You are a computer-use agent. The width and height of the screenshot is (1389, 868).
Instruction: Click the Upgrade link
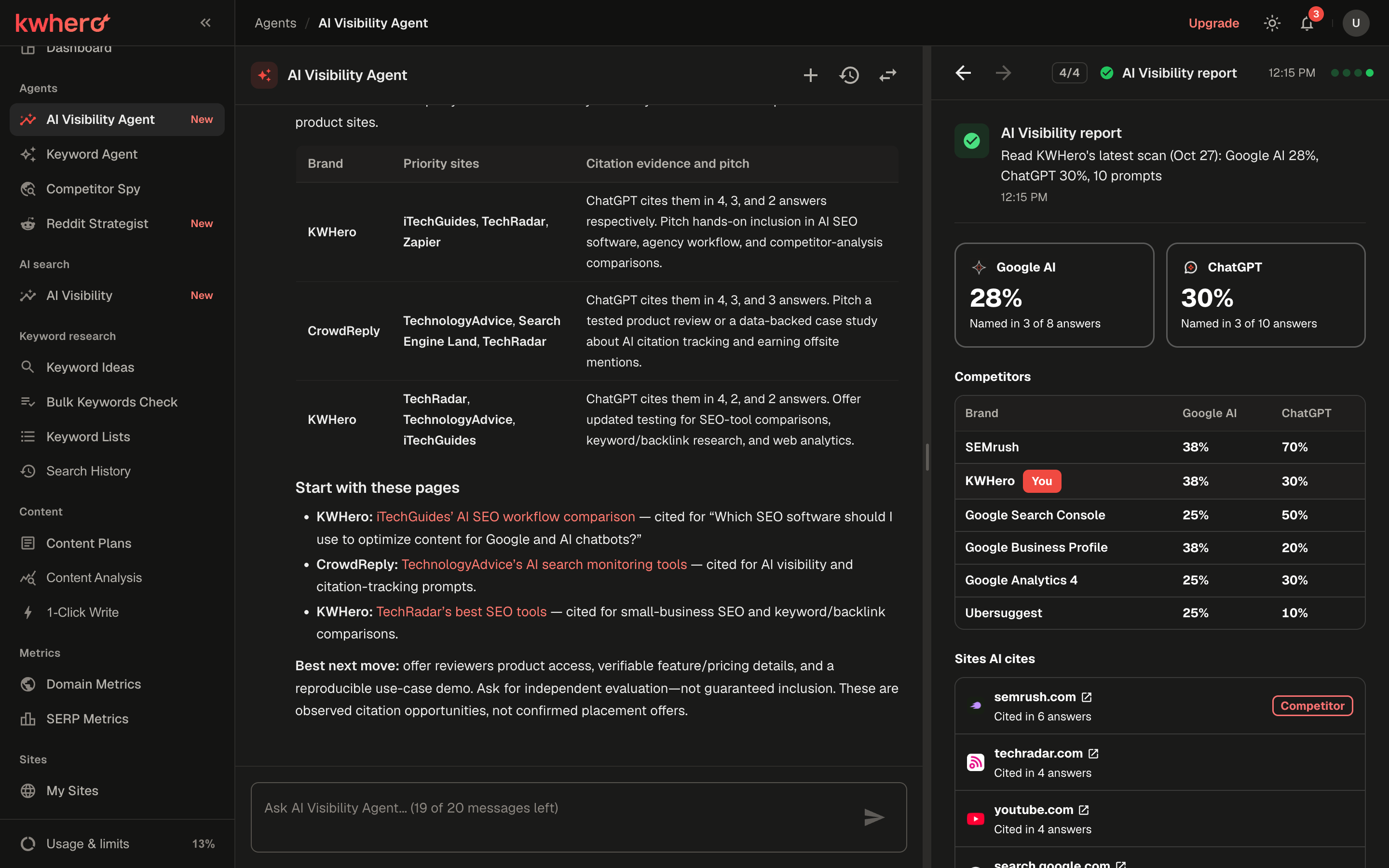(x=1213, y=23)
